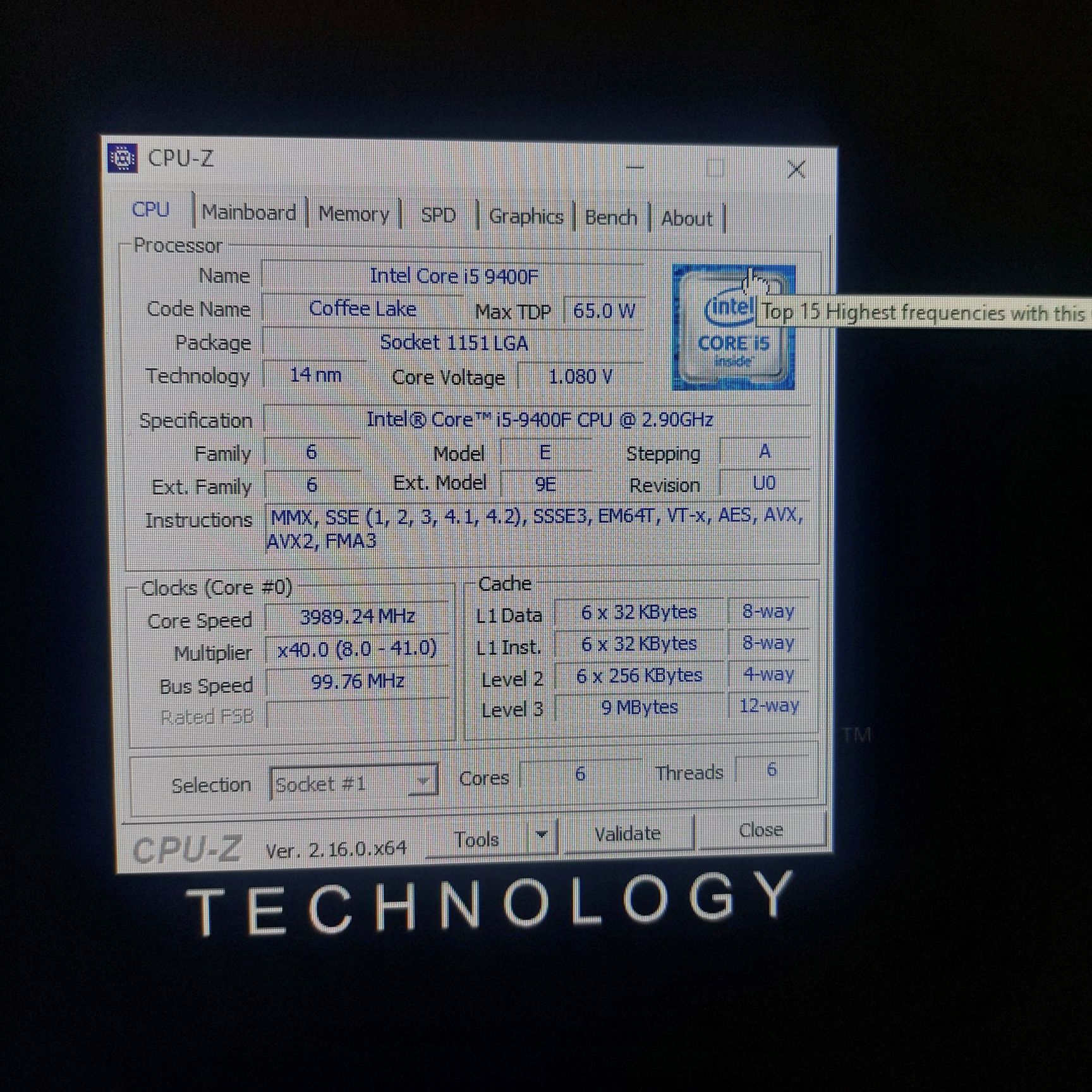Screen dimensions: 1092x1092
Task: Select the processor name 'Intel Core i5 9400F'
Action: pyautogui.click(x=454, y=276)
